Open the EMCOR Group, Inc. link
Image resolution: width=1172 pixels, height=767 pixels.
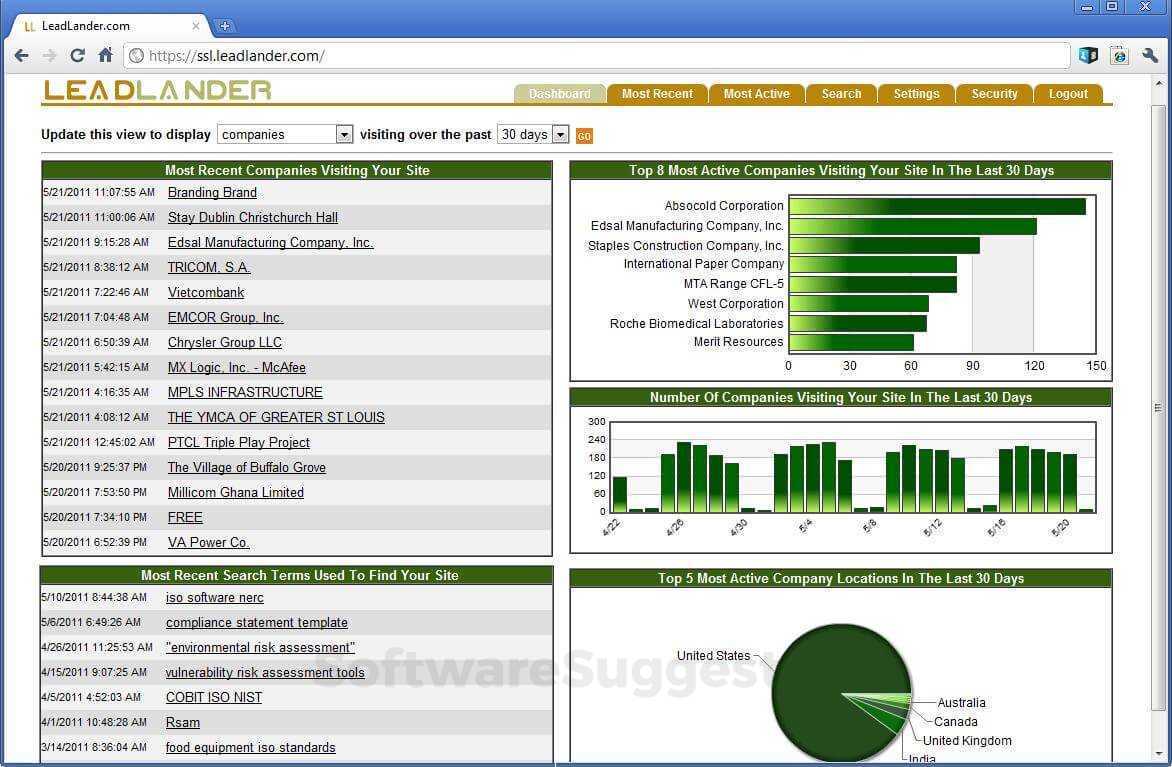click(225, 317)
